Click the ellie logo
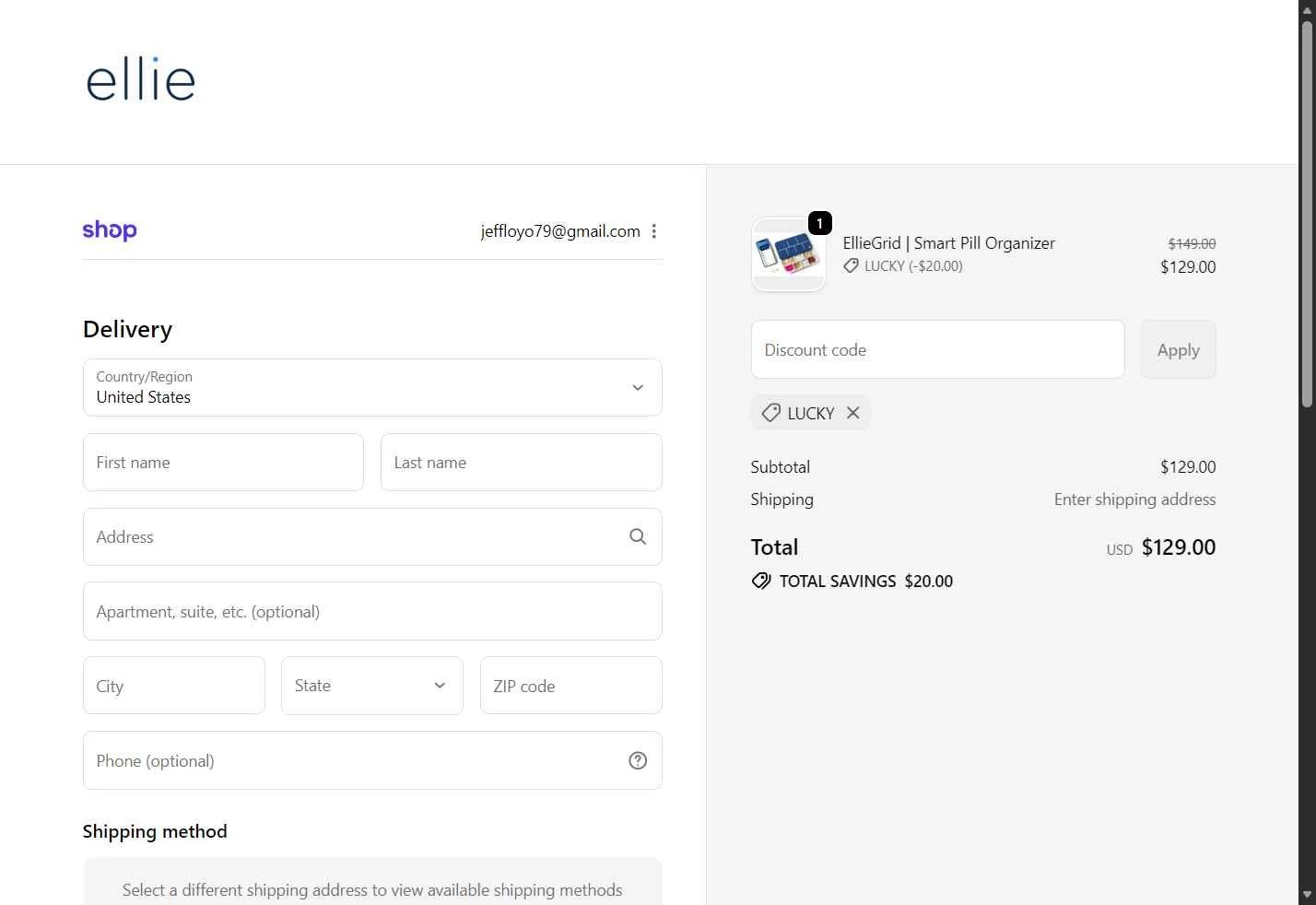Screen dimensions: 1316x905 [x=140, y=79]
